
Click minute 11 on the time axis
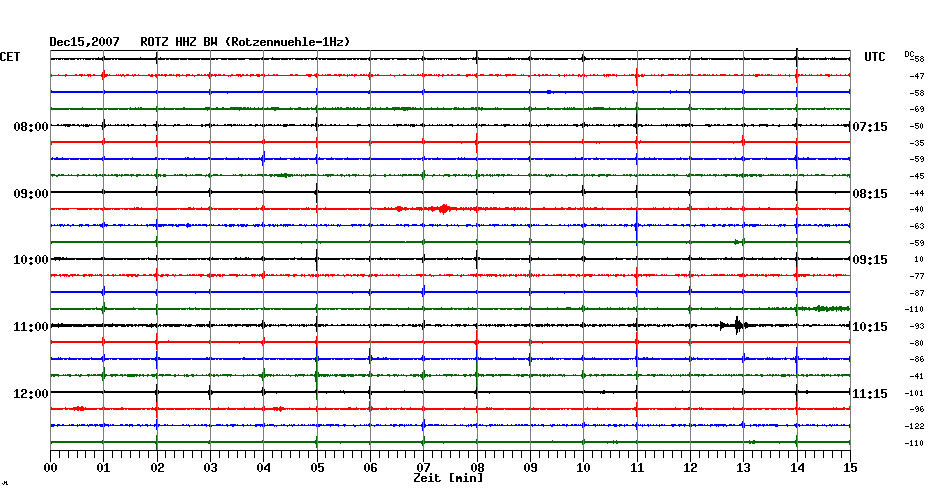coord(637,468)
